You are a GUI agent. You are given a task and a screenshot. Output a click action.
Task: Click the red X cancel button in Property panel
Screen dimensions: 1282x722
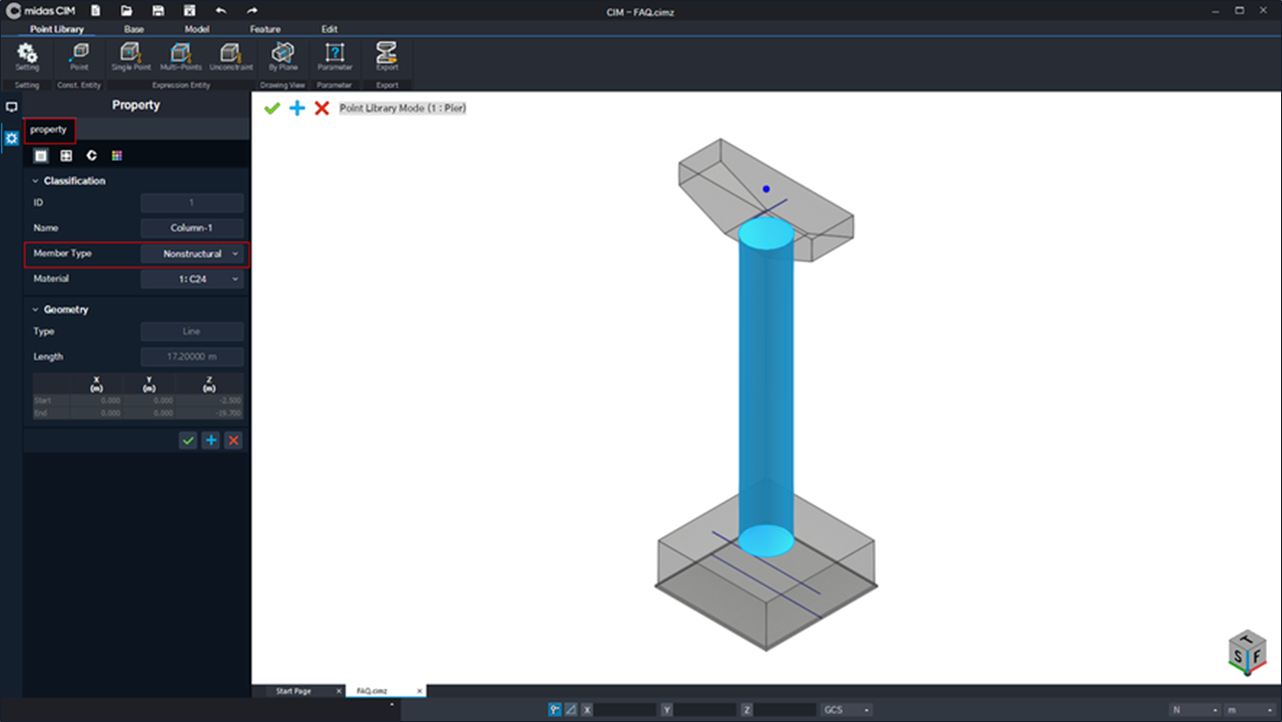(233, 440)
